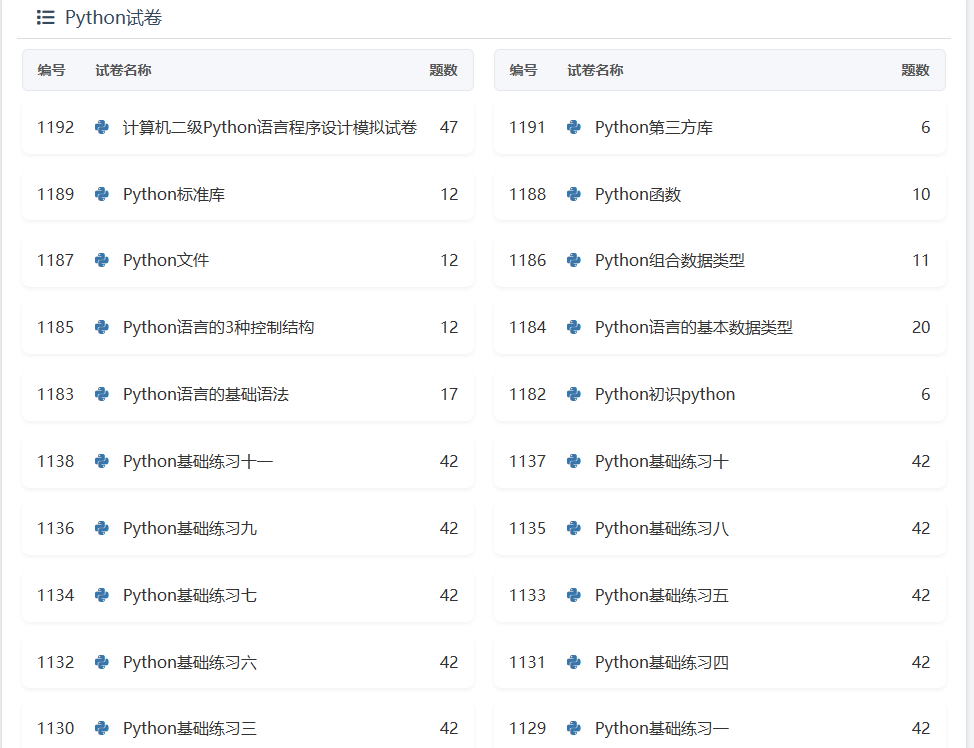Click Python icon in row 1192

[x=102, y=127]
